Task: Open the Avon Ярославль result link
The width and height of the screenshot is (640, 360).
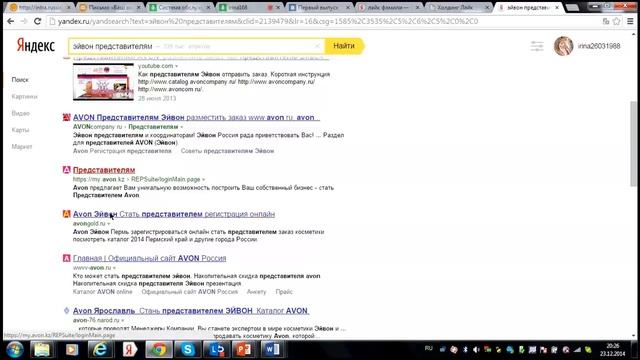Action: (191, 311)
